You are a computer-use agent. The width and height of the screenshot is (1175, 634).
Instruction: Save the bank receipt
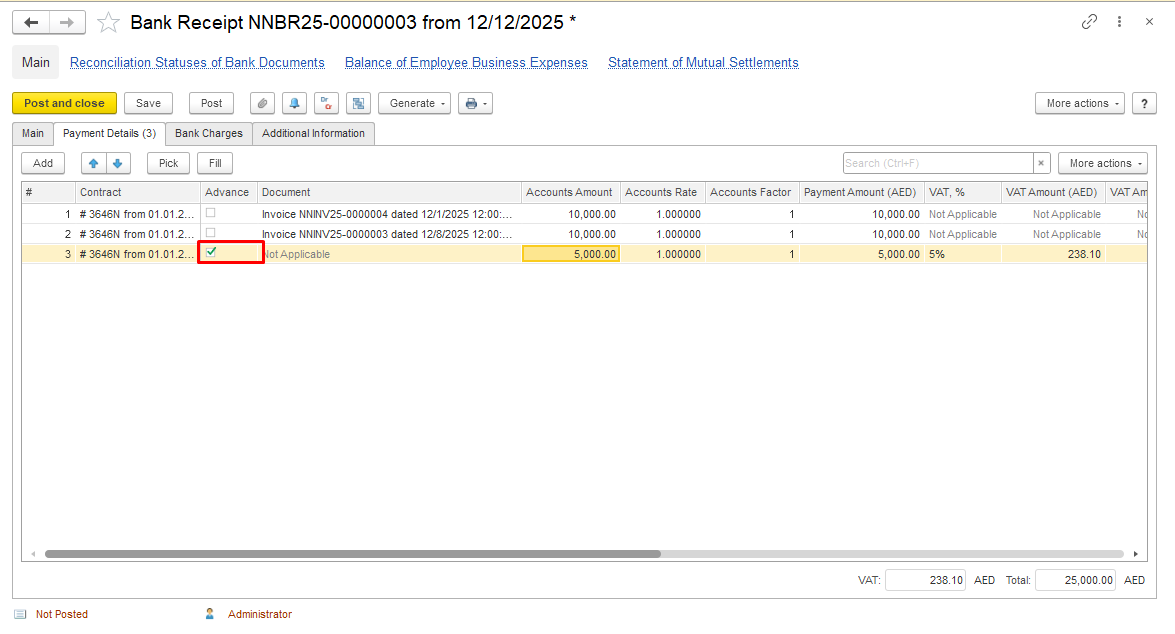coord(148,103)
